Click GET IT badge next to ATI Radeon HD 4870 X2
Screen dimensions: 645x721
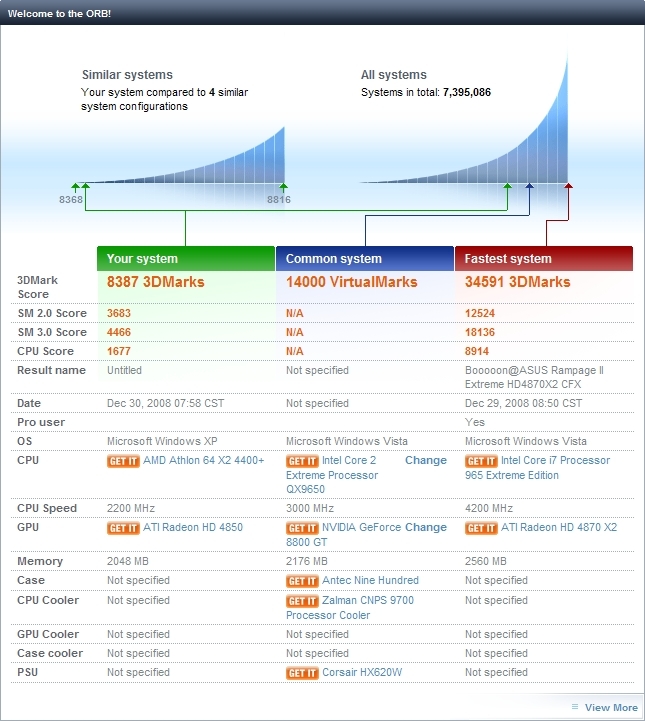(x=481, y=528)
